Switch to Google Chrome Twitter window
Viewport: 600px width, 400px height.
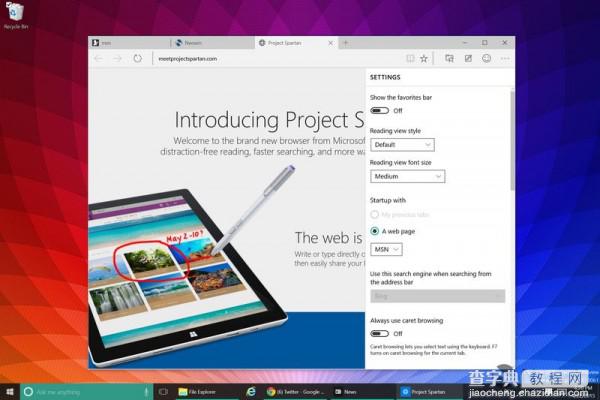click(x=295, y=392)
